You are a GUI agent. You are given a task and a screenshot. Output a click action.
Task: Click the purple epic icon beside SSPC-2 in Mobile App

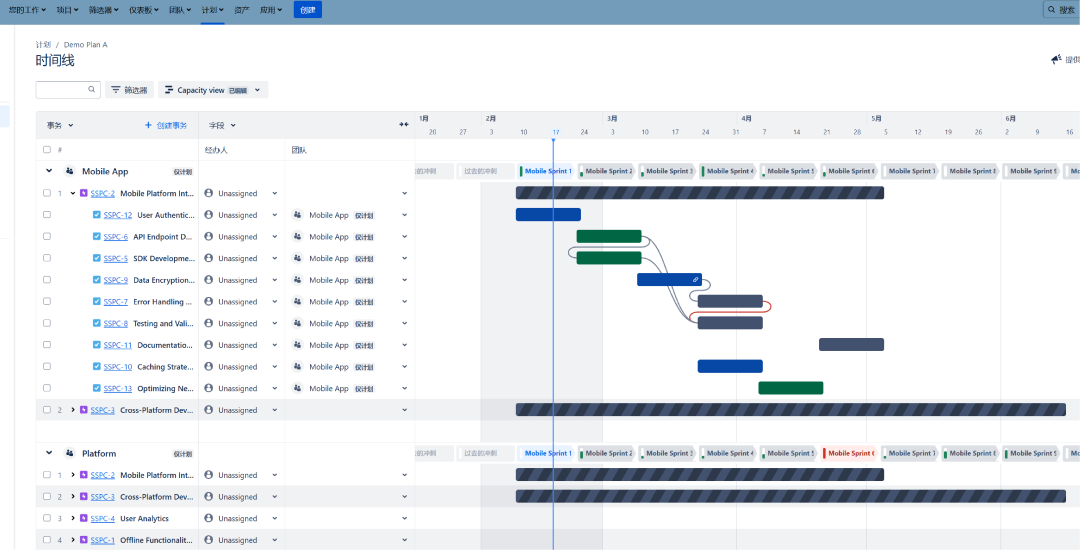coord(84,193)
